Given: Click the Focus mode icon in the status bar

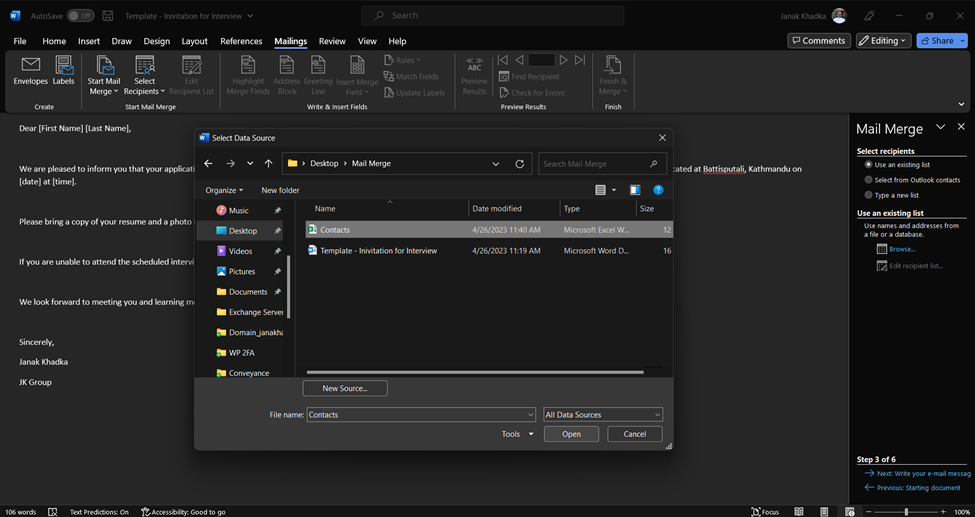Looking at the screenshot, I should [x=765, y=512].
